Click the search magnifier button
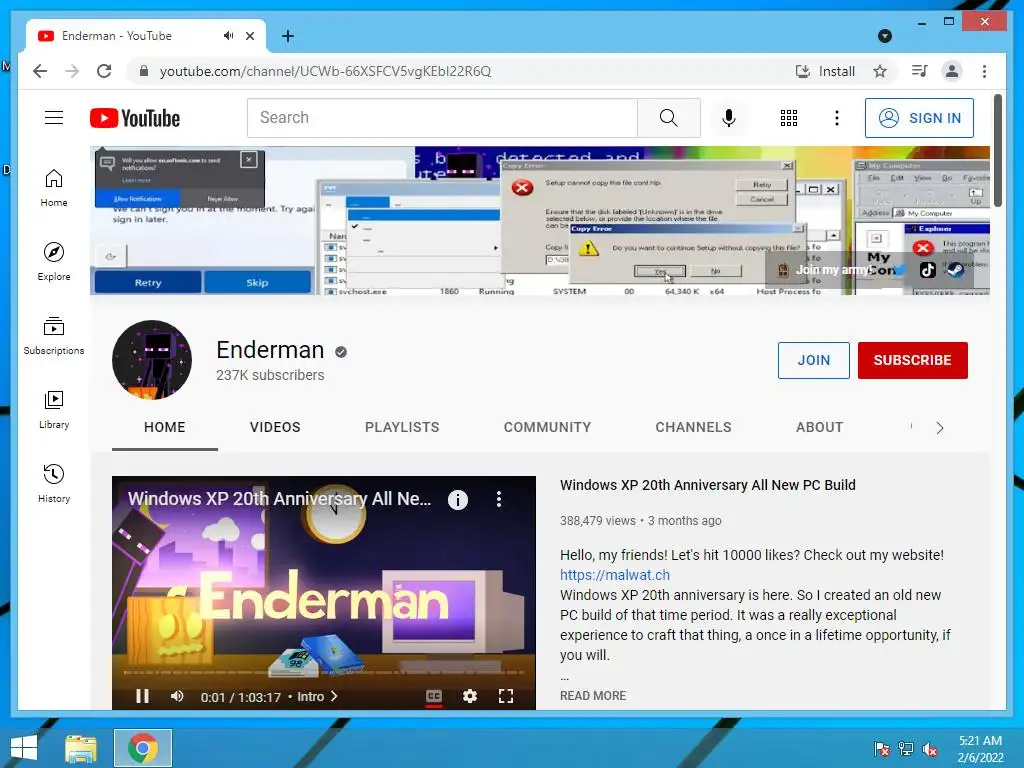Image resolution: width=1024 pixels, height=768 pixels. 668,118
